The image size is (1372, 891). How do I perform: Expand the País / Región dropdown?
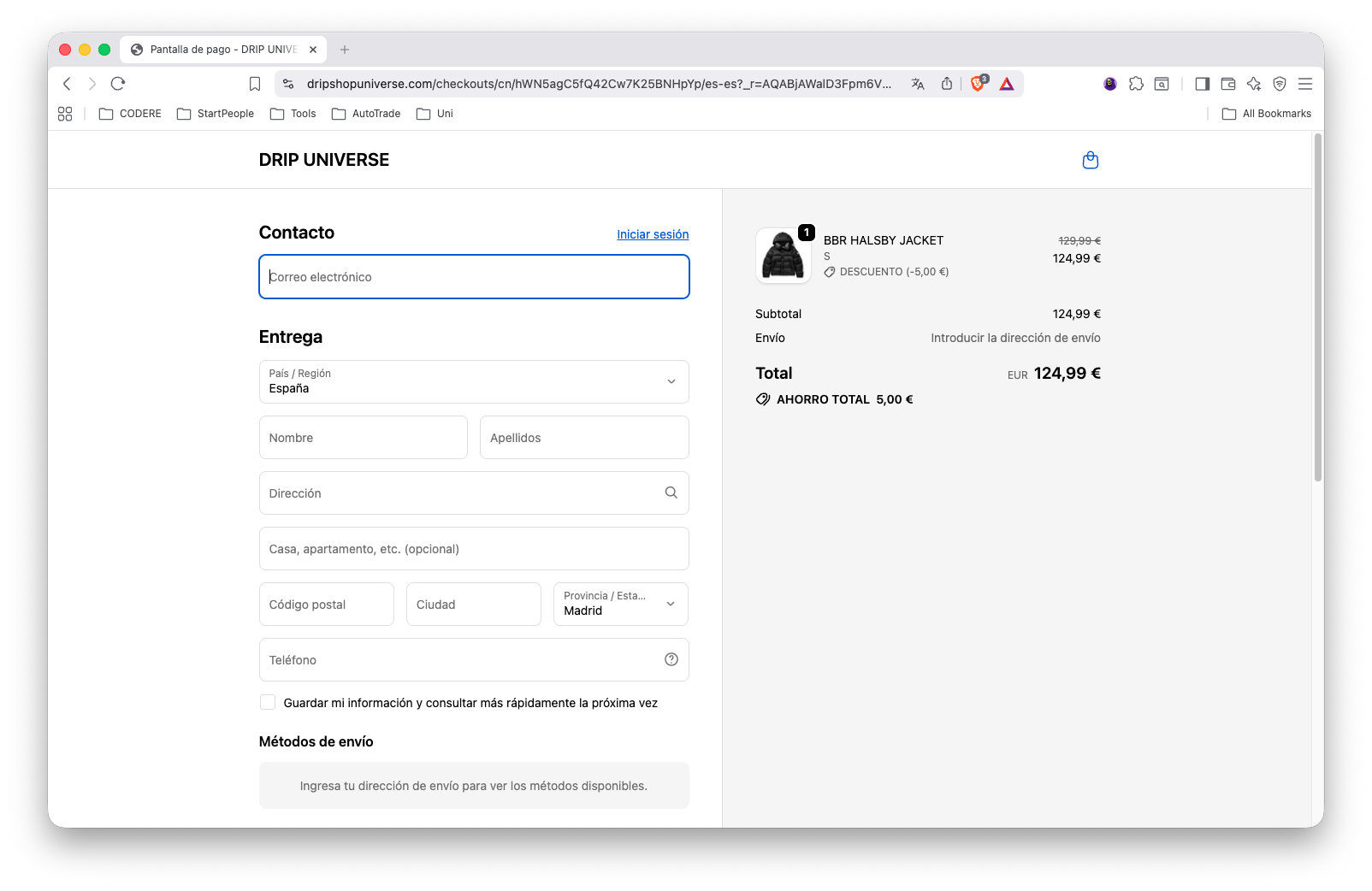[474, 381]
